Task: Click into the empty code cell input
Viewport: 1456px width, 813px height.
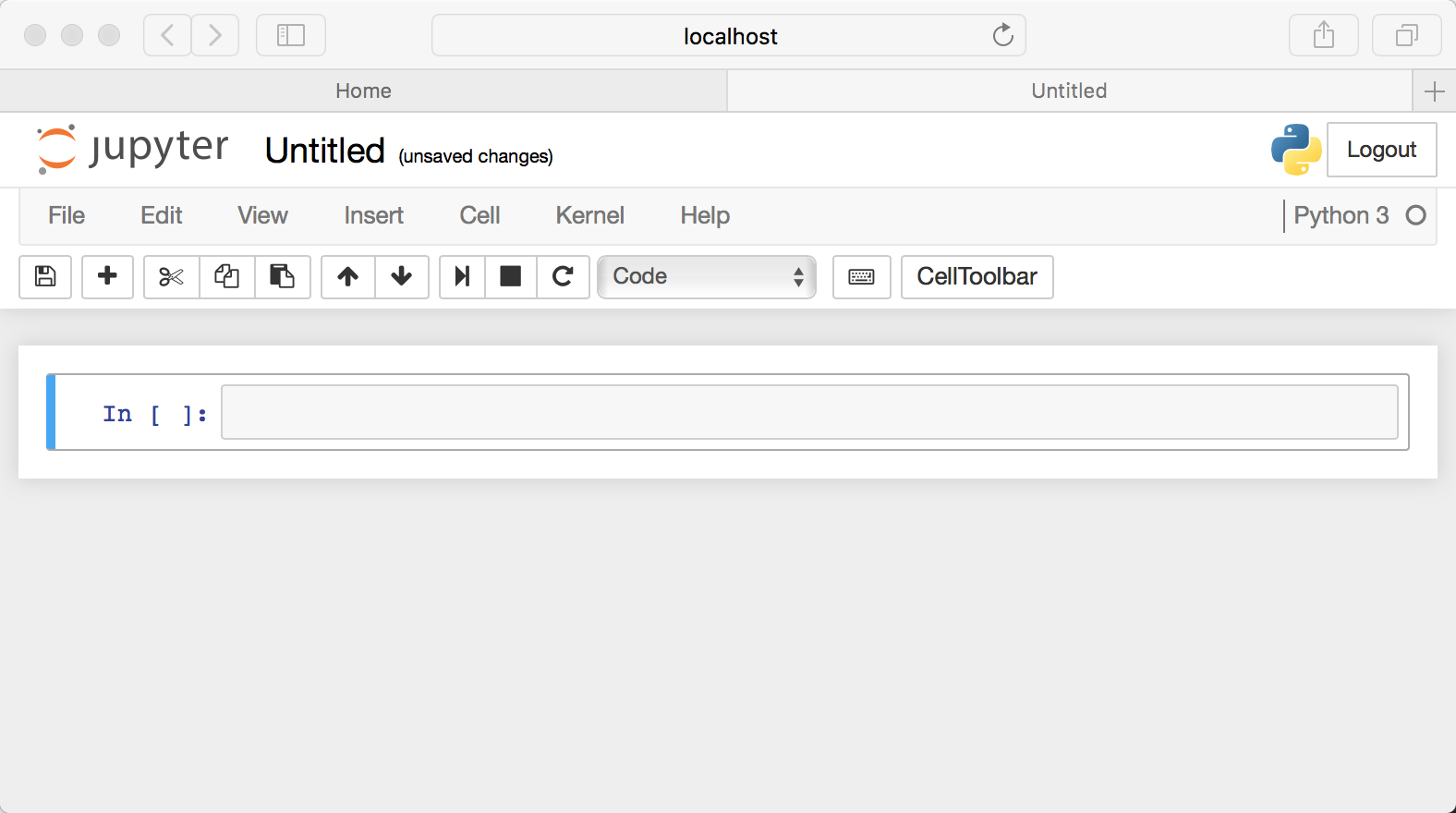Action: tap(808, 412)
